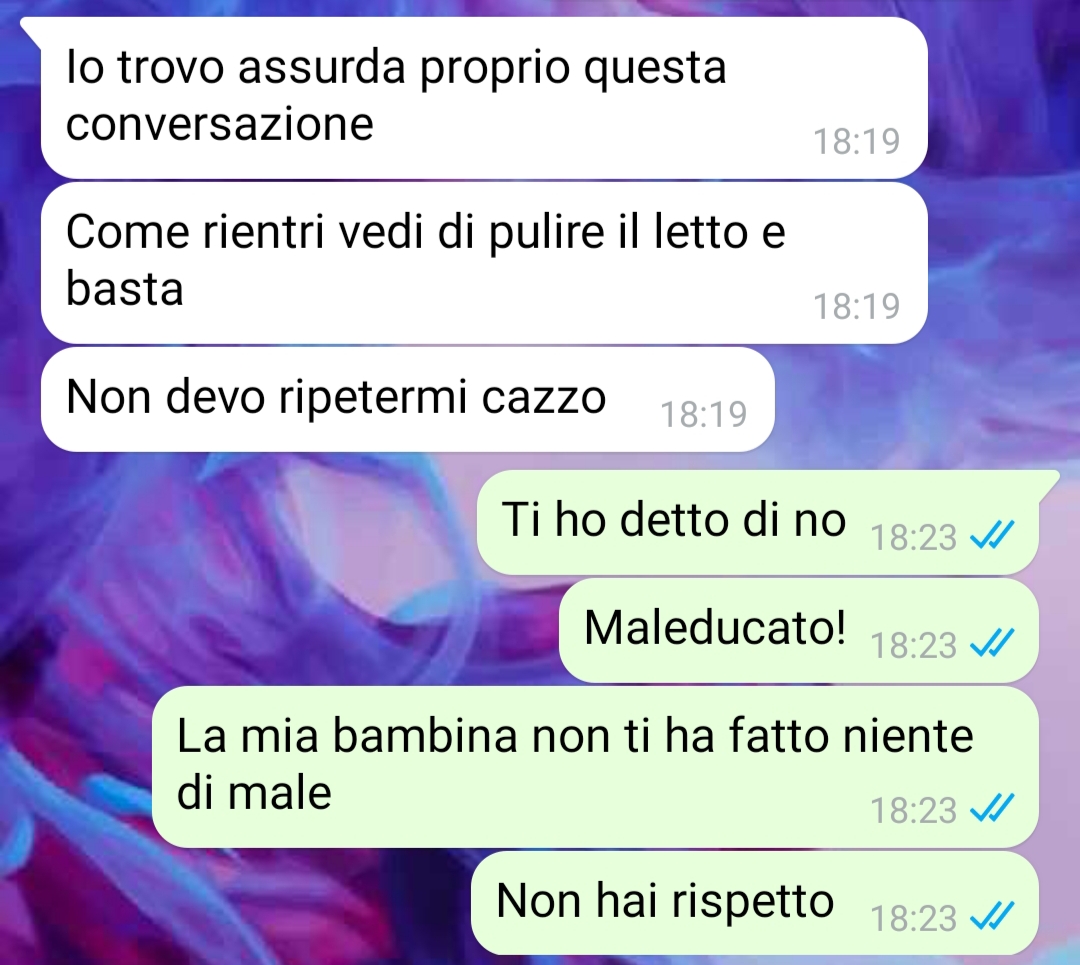Tap the 'Ti ho detto di no' bubble
Image resolution: width=1080 pixels, height=965 pixels.
(758, 523)
